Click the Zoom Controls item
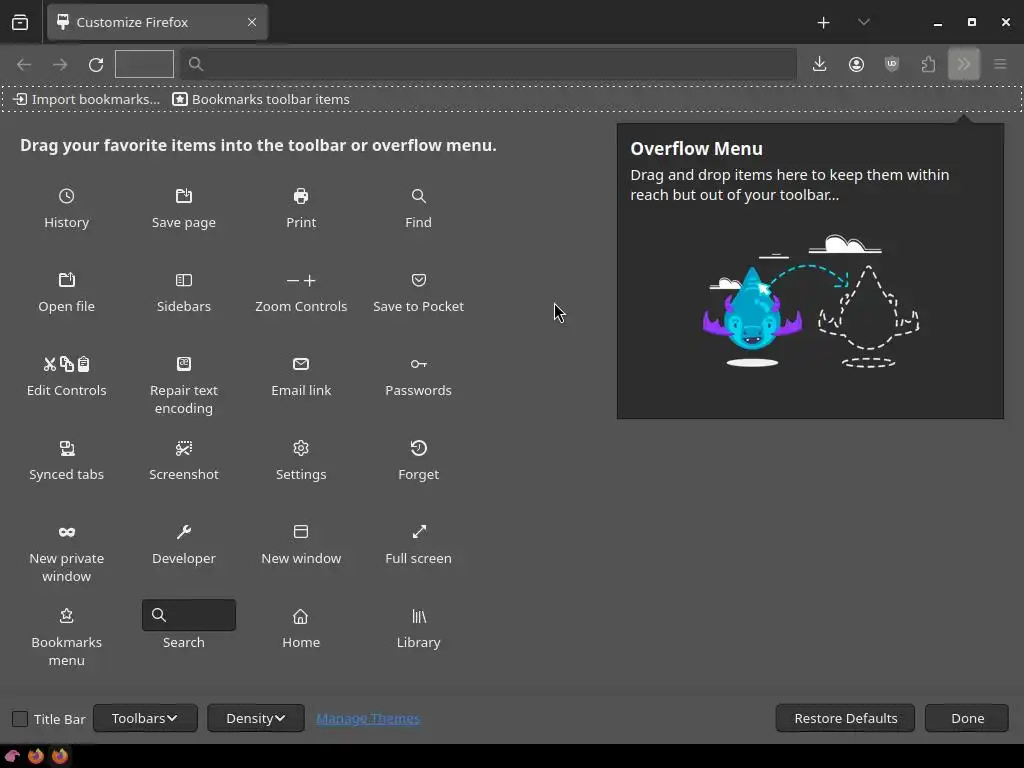 click(x=301, y=293)
